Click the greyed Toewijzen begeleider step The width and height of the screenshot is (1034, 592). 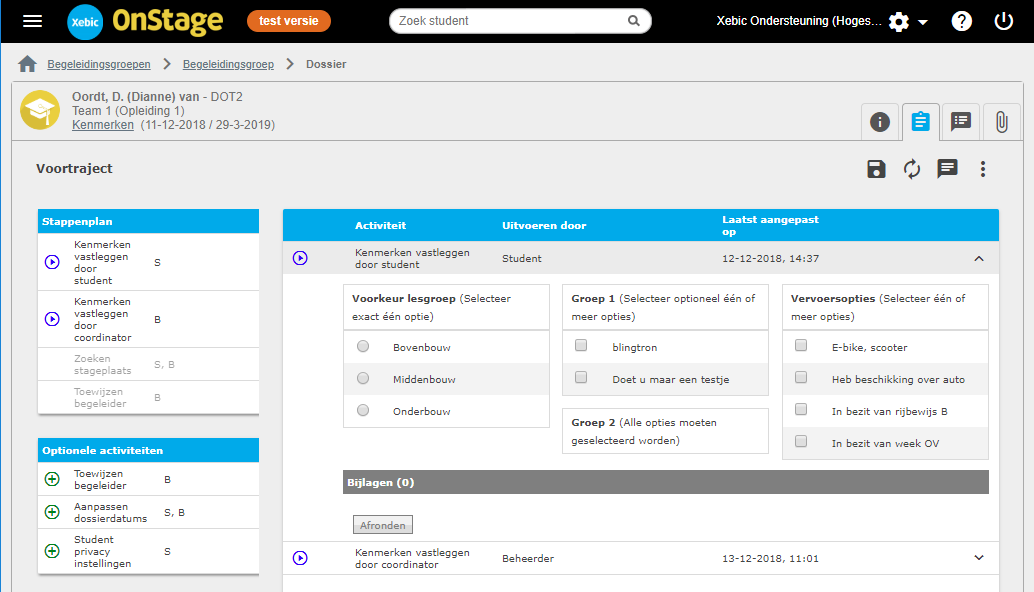click(x=100, y=398)
